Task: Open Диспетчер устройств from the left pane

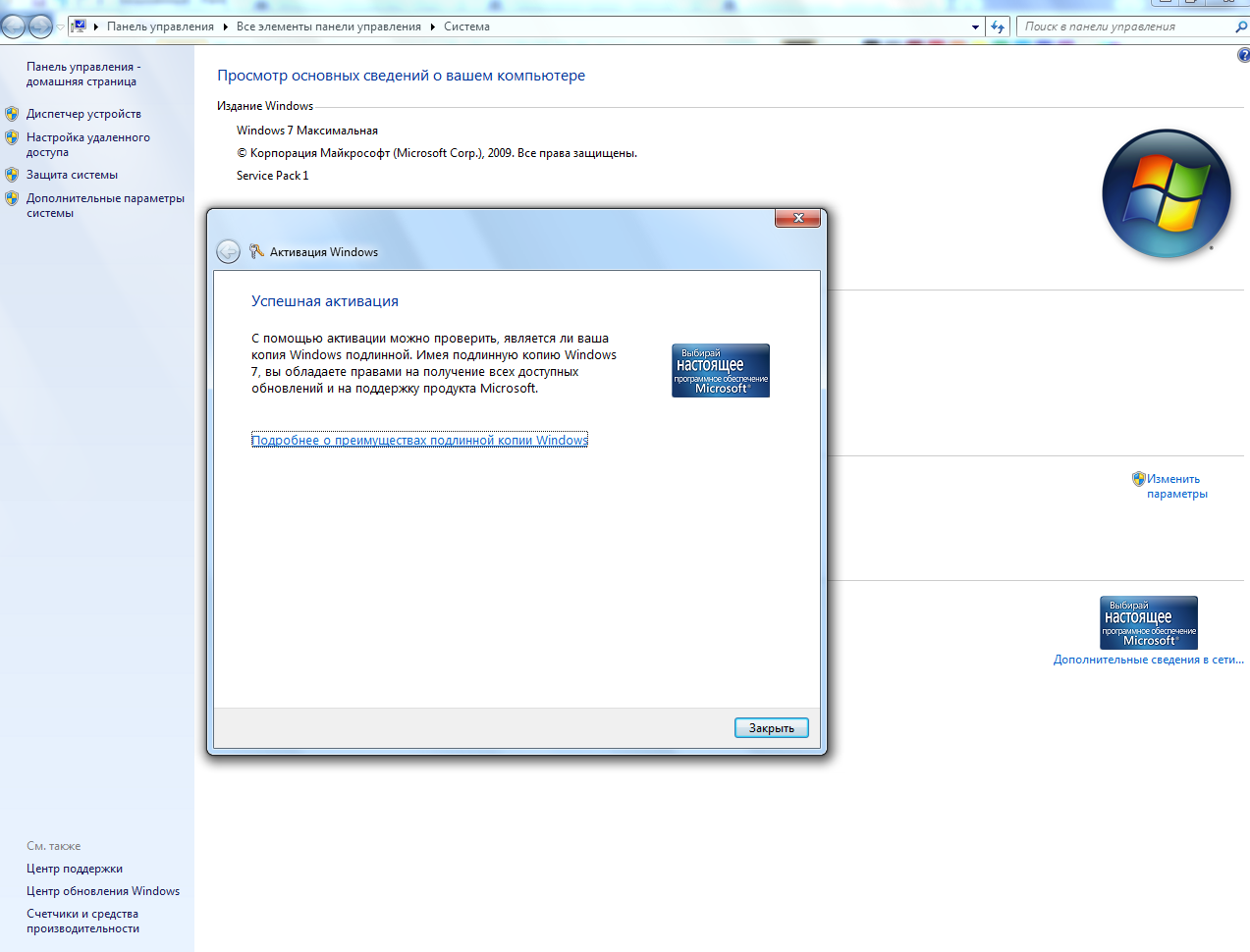Action: click(83, 114)
